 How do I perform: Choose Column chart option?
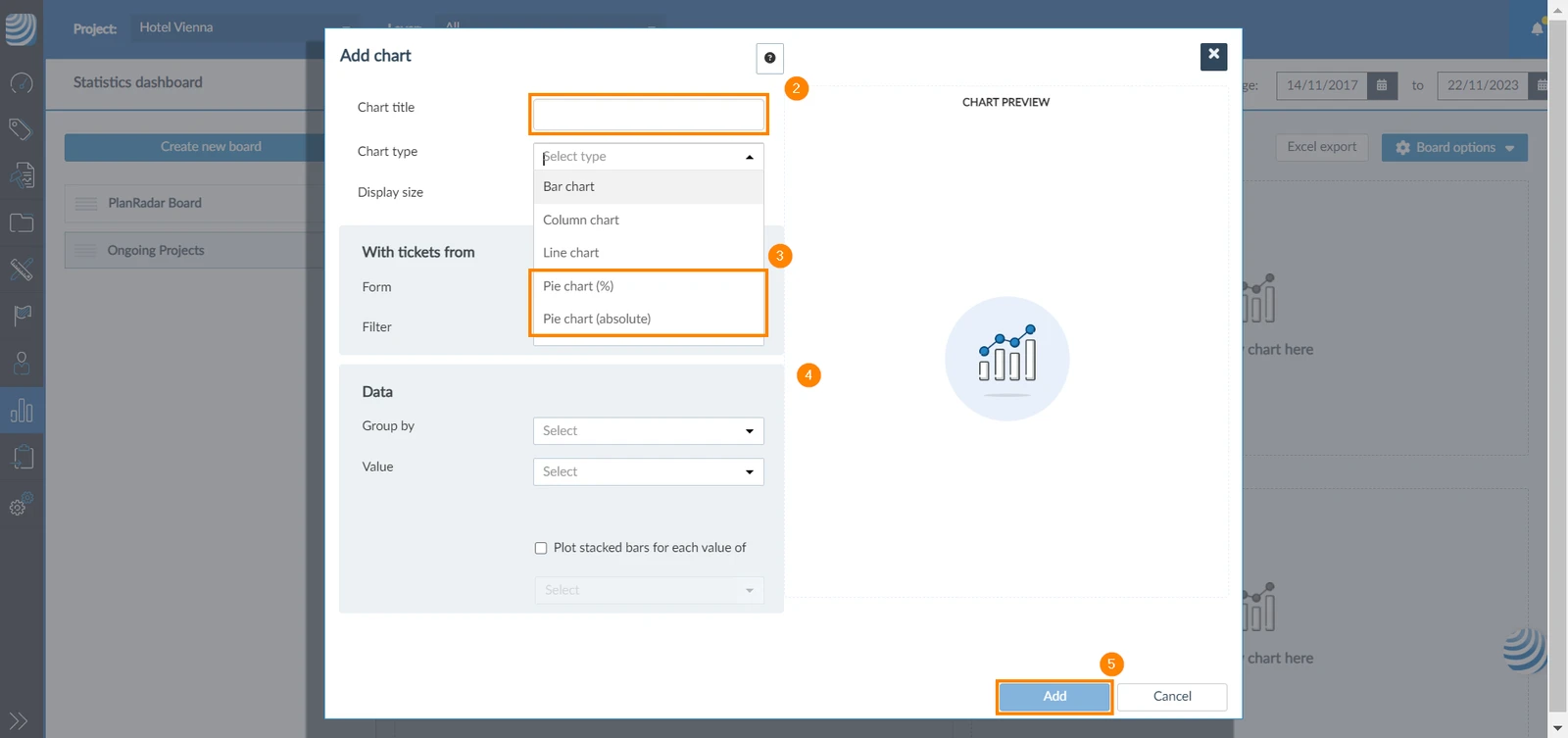tap(648, 220)
